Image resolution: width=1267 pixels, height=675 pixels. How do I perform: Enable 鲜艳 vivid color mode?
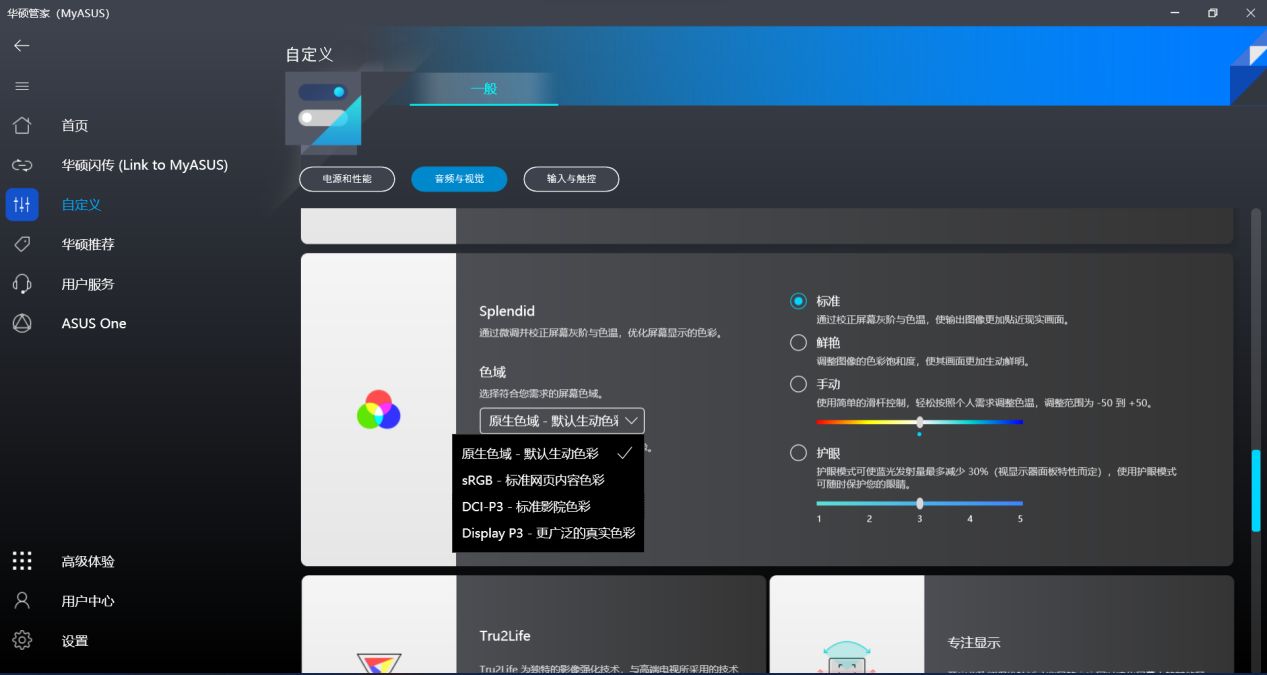(x=797, y=342)
